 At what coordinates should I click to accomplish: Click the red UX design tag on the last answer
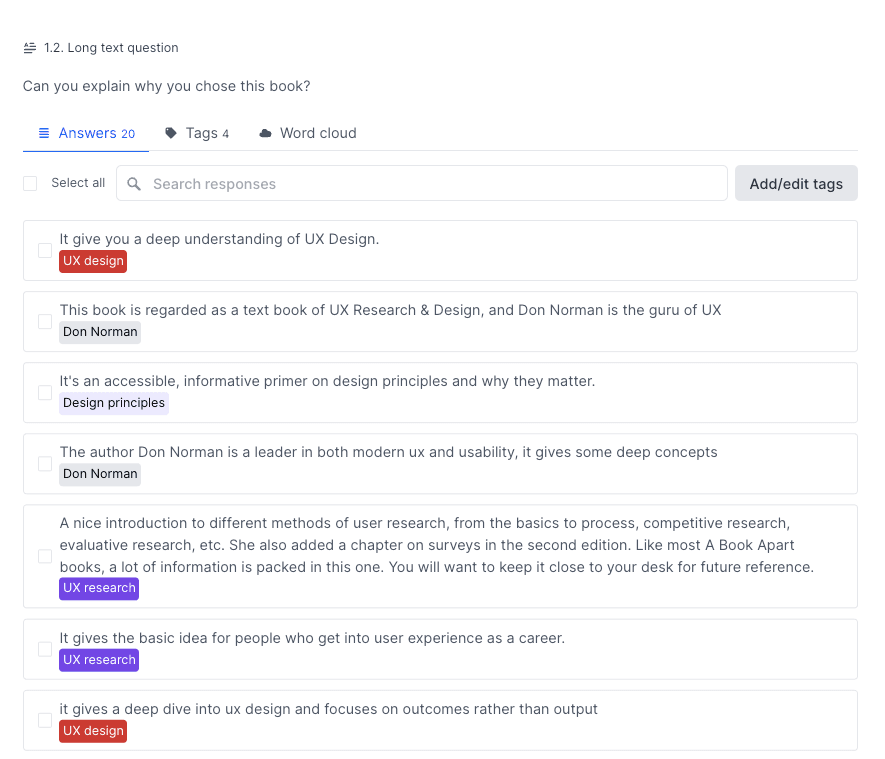pos(92,731)
